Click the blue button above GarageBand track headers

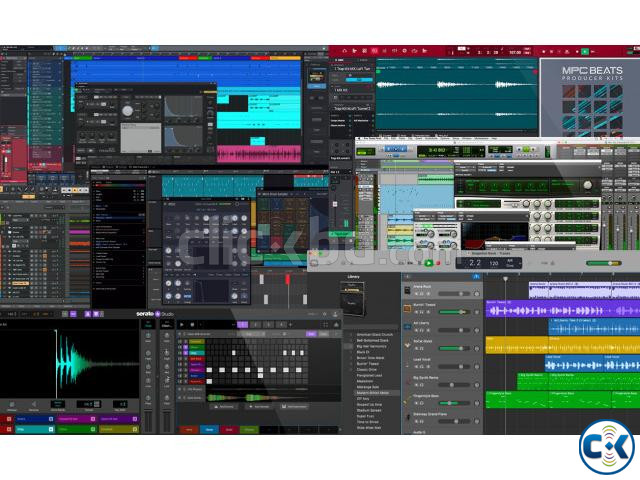point(476,277)
